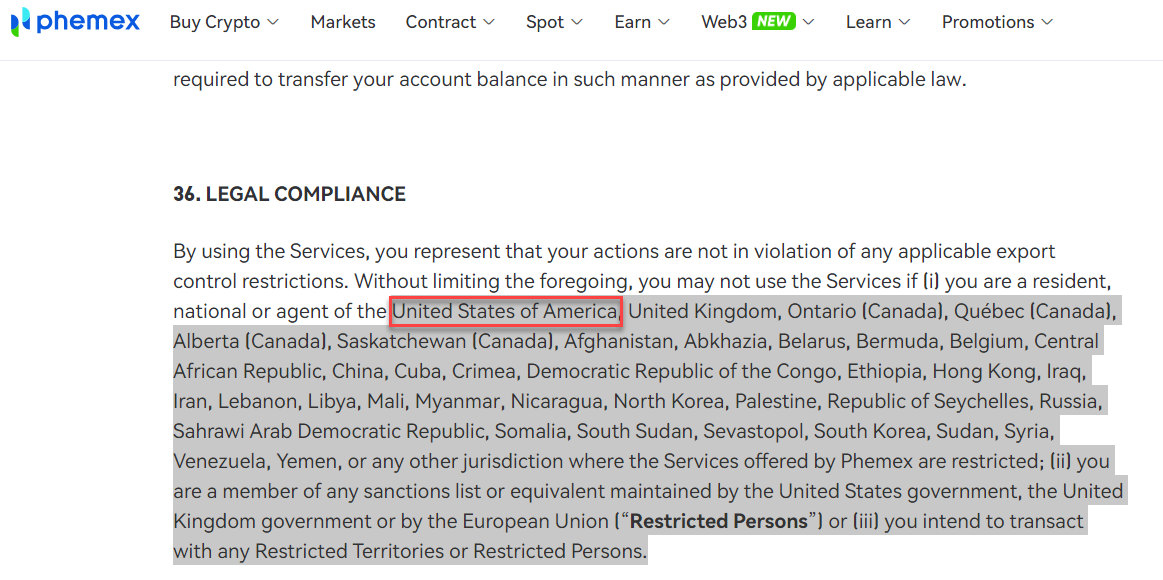The height and width of the screenshot is (580, 1163).
Task: Select the Buy Crypto menu label
Action: pyautogui.click(x=215, y=22)
